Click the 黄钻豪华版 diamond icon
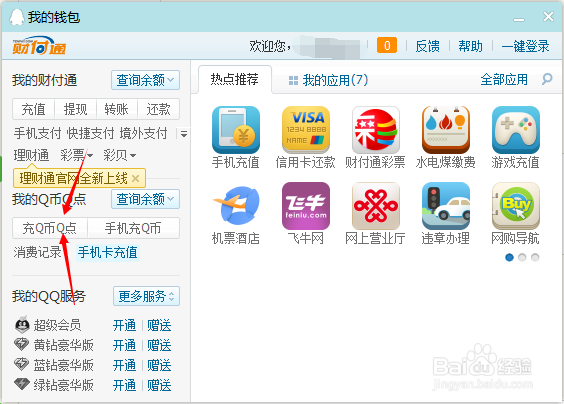This screenshot has width=564, height=404. click(x=22, y=345)
